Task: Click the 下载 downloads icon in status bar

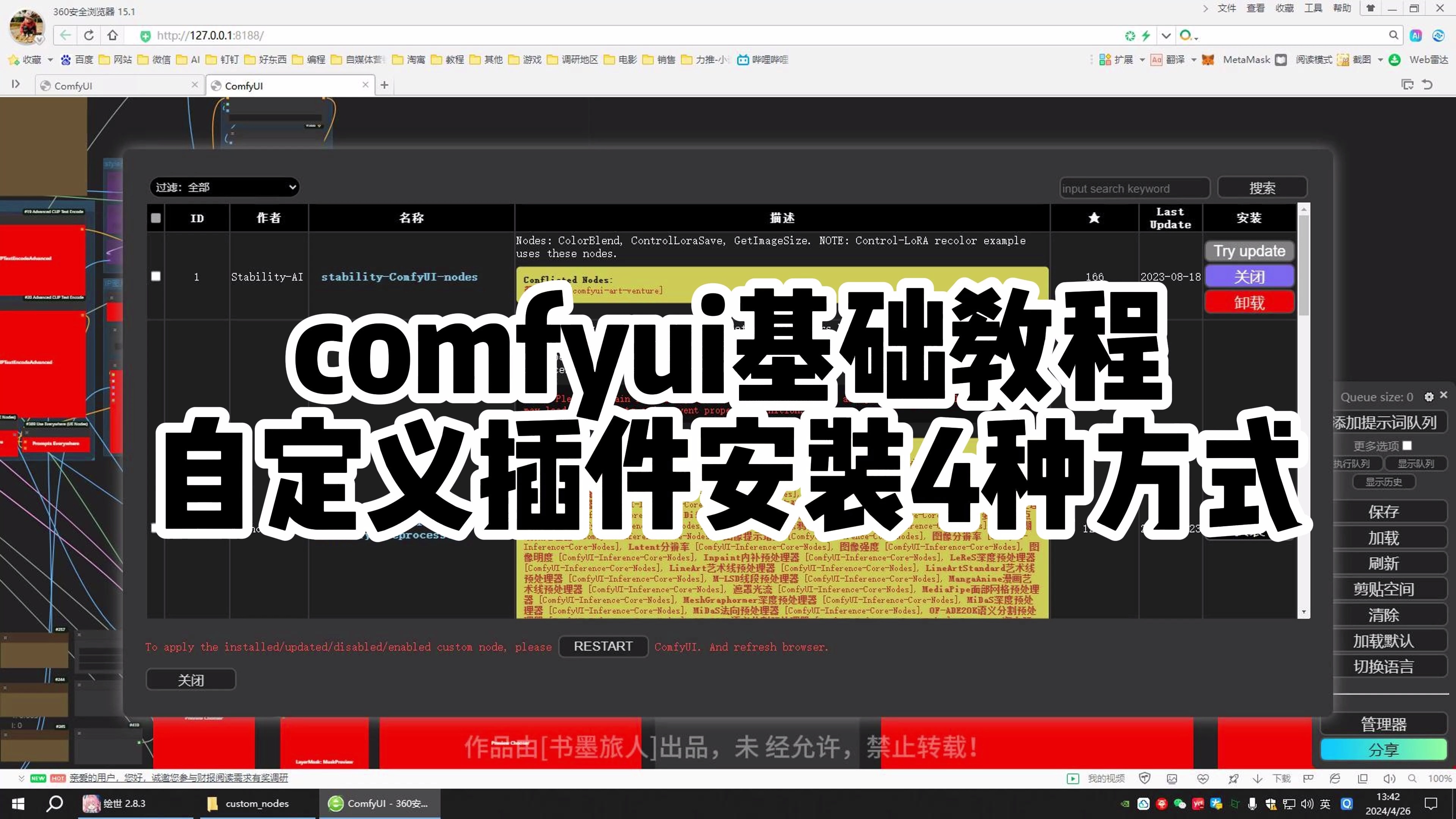Action: coord(1274,778)
